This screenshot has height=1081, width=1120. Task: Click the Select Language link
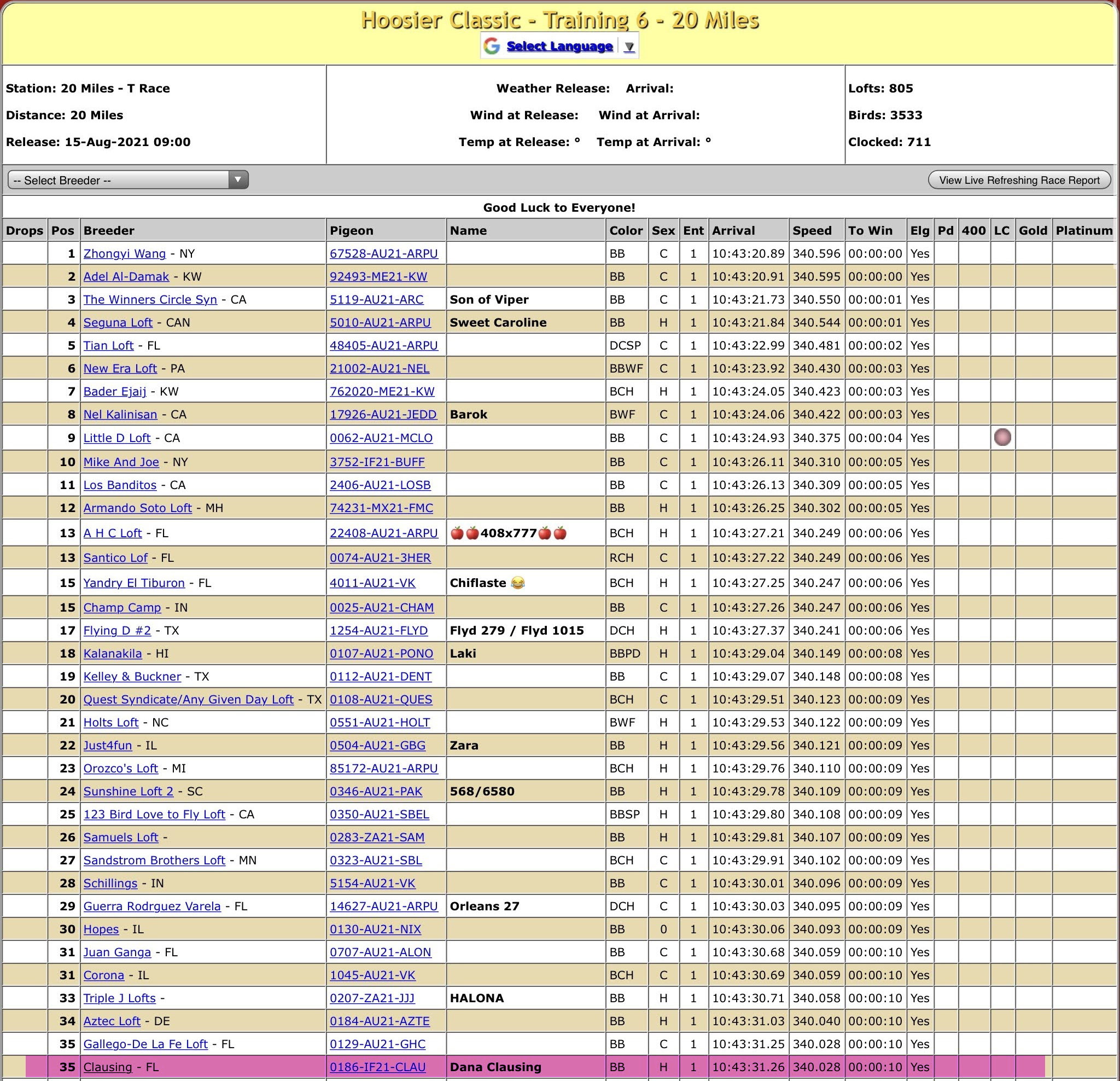click(559, 47)
